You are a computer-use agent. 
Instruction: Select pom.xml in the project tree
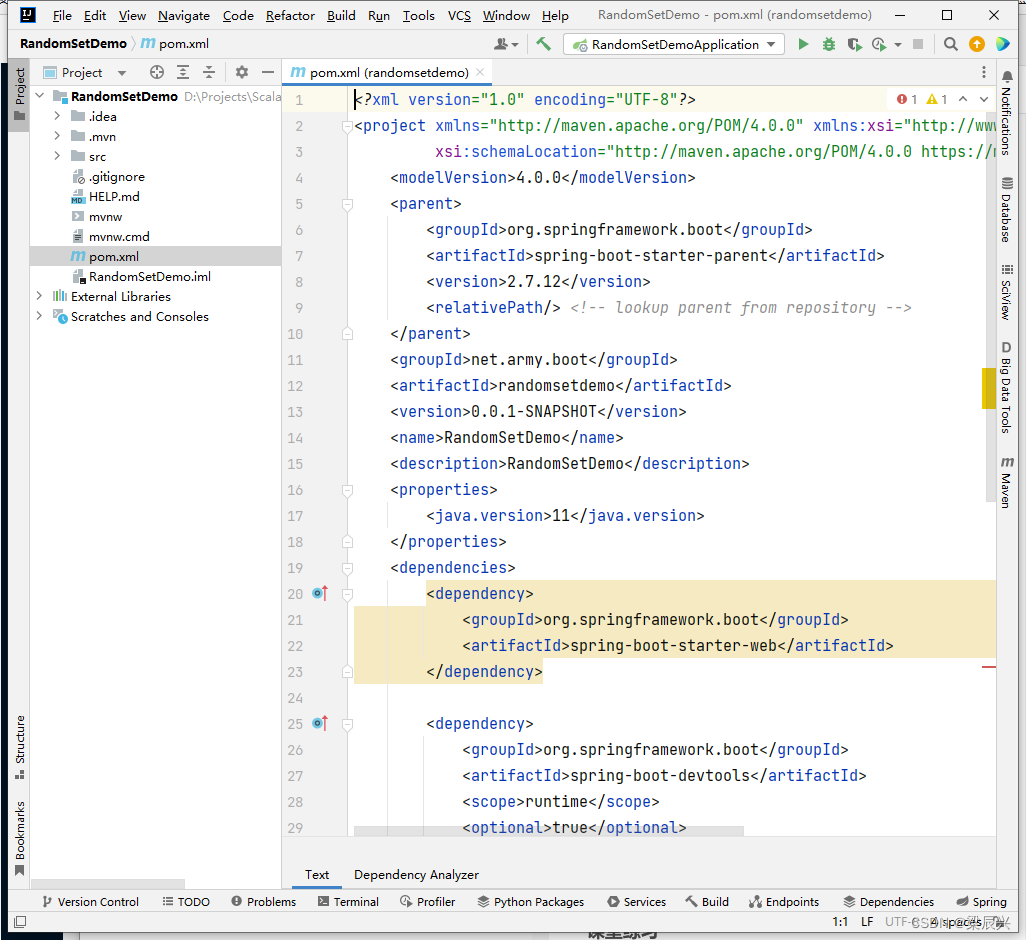[156, 256]
